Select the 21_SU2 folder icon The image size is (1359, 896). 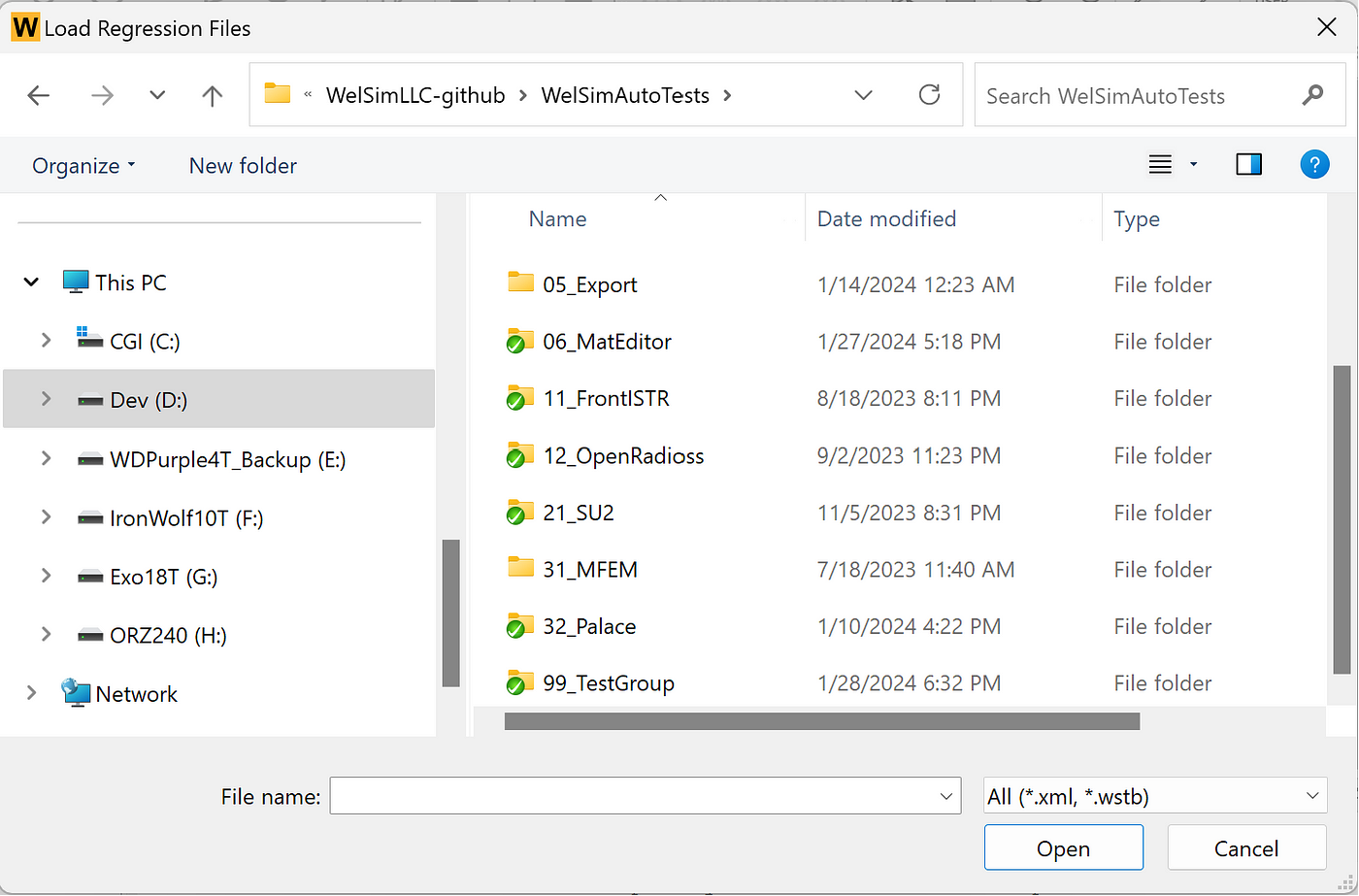pos(521,512)
